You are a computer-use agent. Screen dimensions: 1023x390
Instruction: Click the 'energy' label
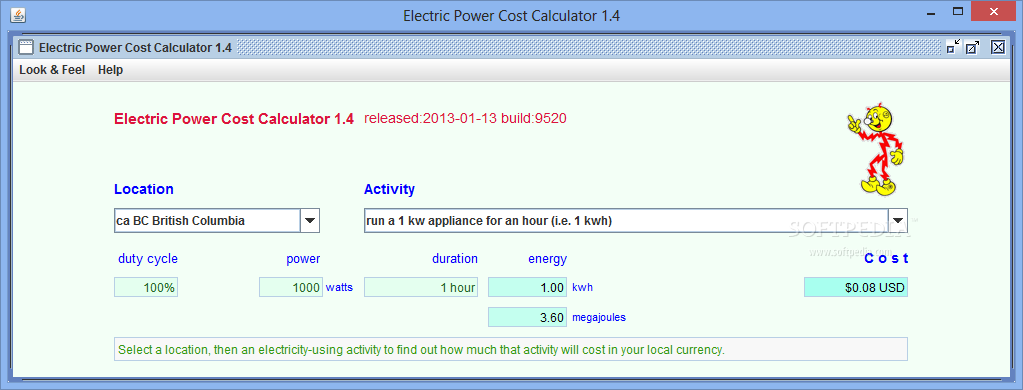click(547, 259)
